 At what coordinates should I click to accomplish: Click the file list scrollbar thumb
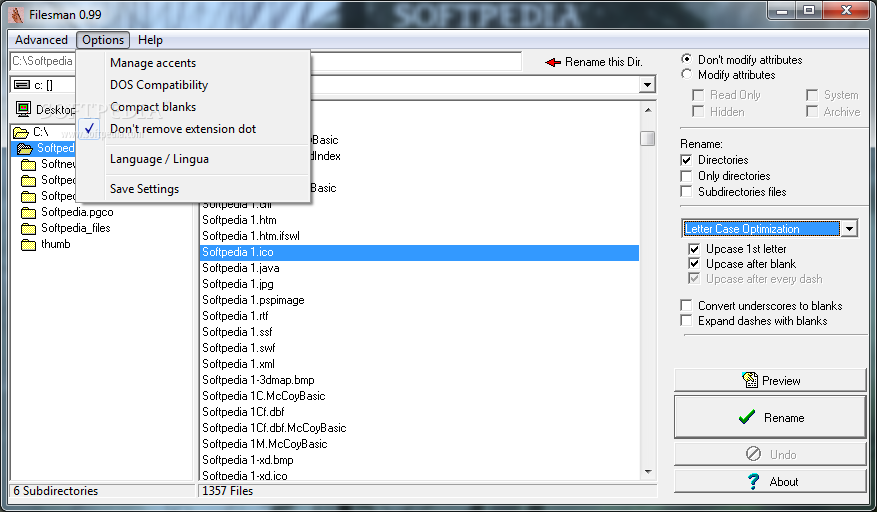tap(648, 138)
